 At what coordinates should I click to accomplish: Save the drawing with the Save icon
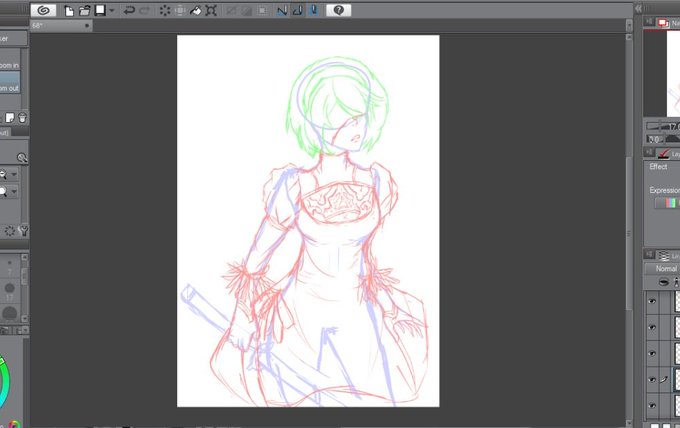[100, 10]
